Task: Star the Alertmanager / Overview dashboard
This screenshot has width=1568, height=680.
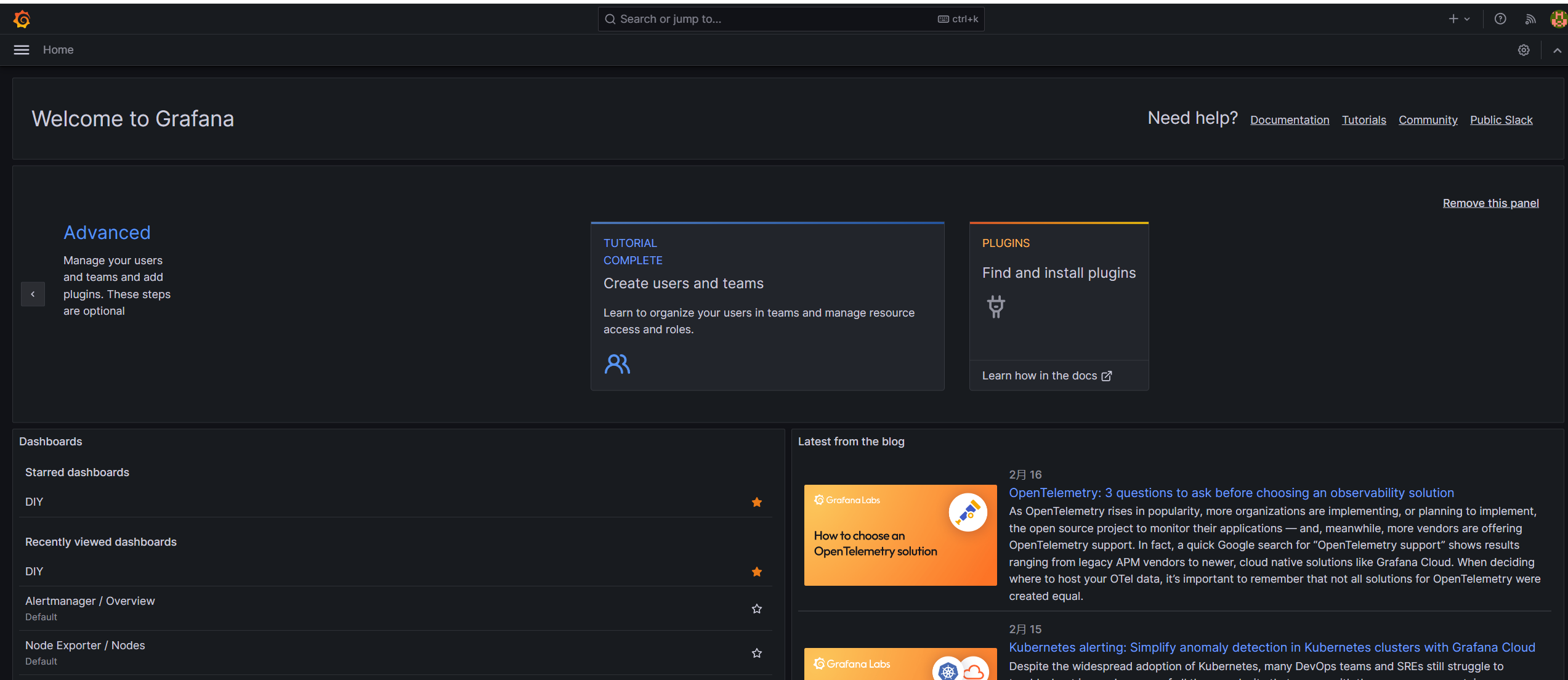Action: tap(757, 609)
